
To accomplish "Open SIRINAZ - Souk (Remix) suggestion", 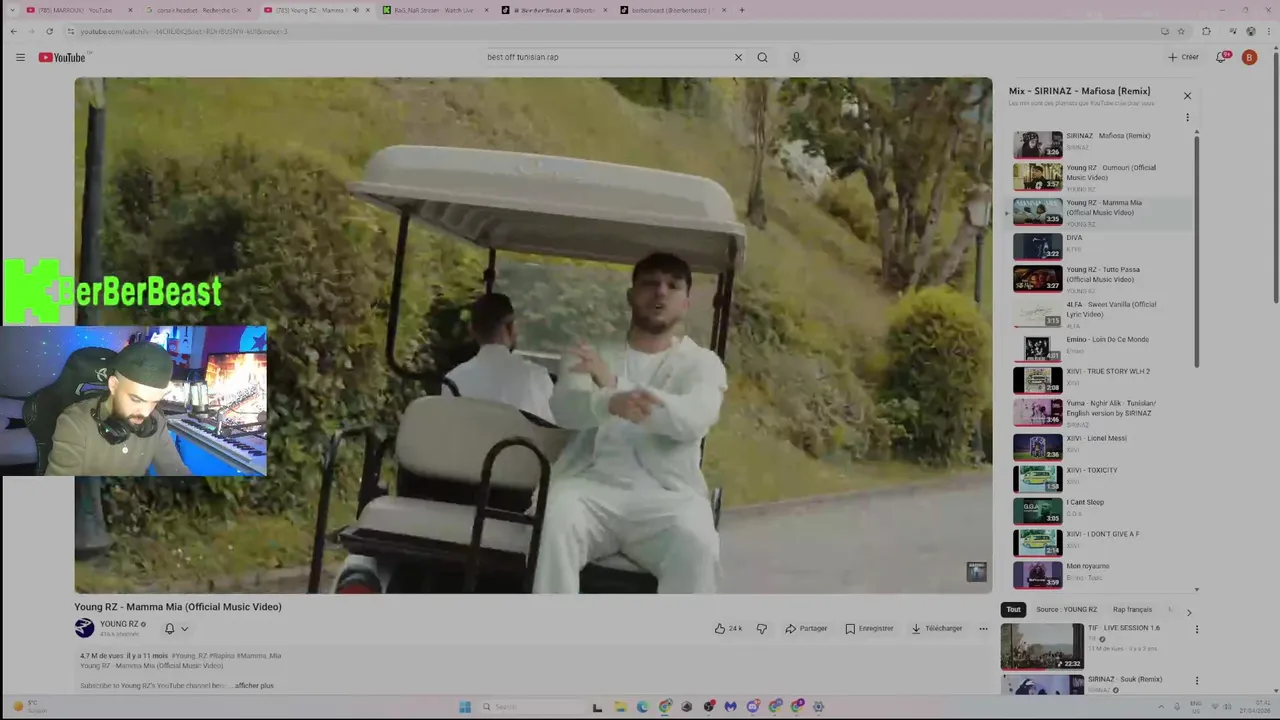I will click(1125, 679).
